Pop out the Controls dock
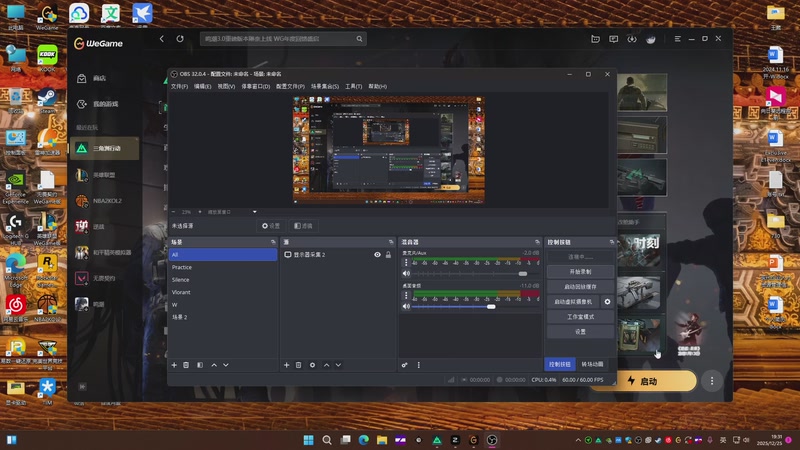800x450 pixels. pyautogui.click(x=612, y=242)
